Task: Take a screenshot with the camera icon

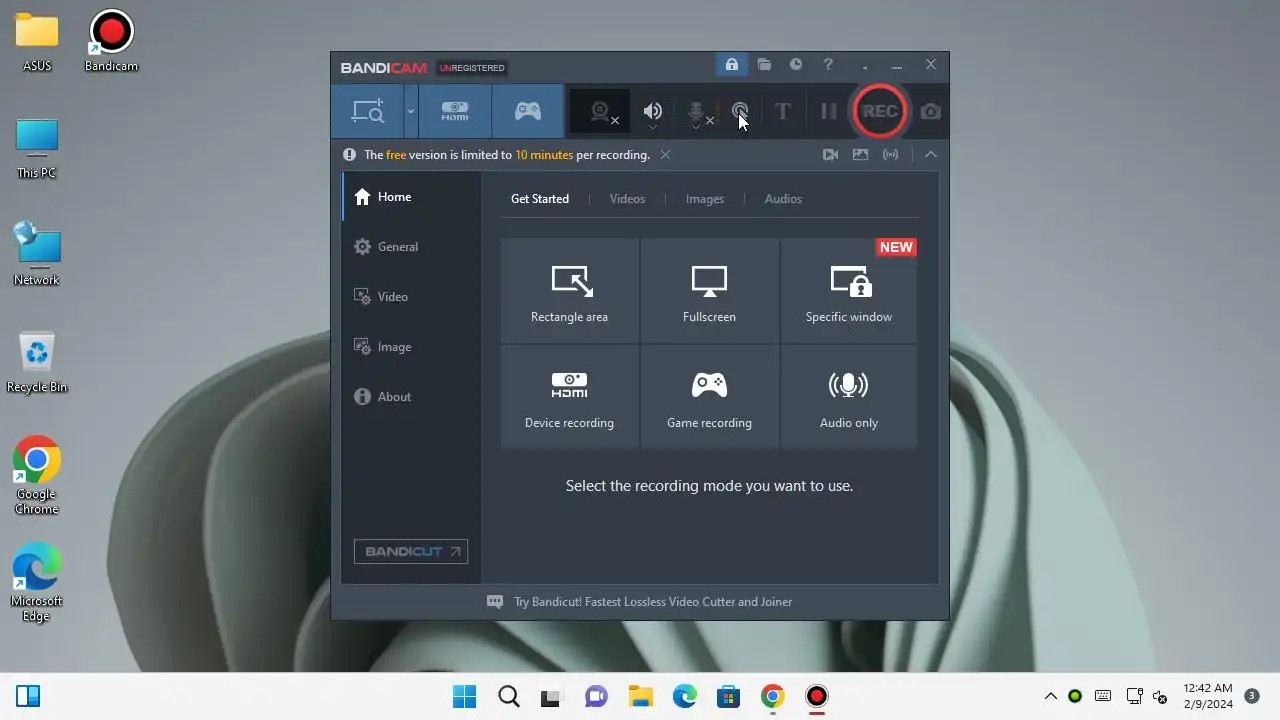Action: [x=931, y=111]
